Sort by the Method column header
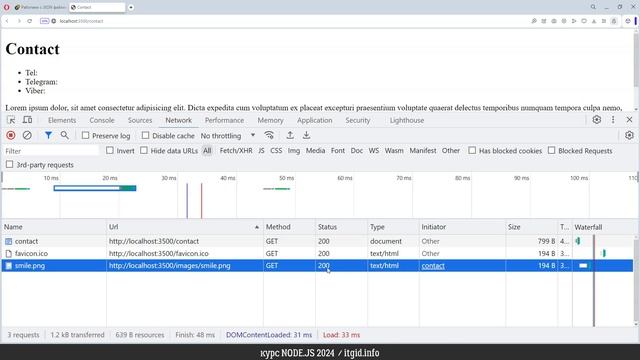The width and height of the screenshot is (640, 360). point(289,227)
